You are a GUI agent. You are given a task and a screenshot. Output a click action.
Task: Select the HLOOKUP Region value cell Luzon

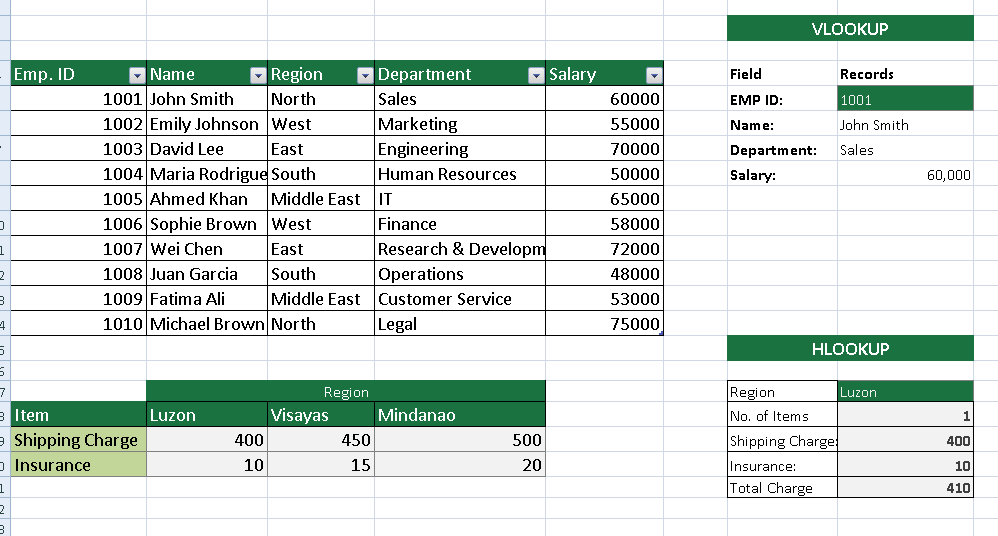coord(905,391)
